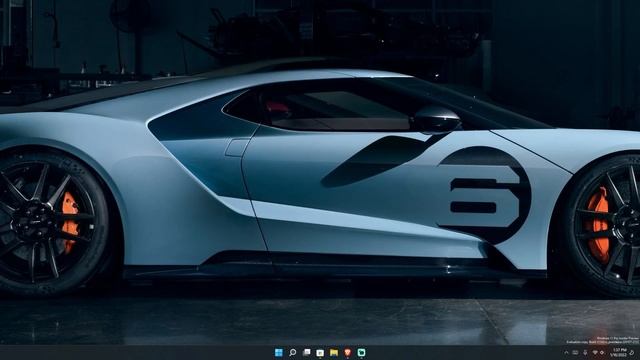Viewport: 640px width, 360px height.
Task: Open the touch keyboard tray icon
Action: (x=575, y=353)
